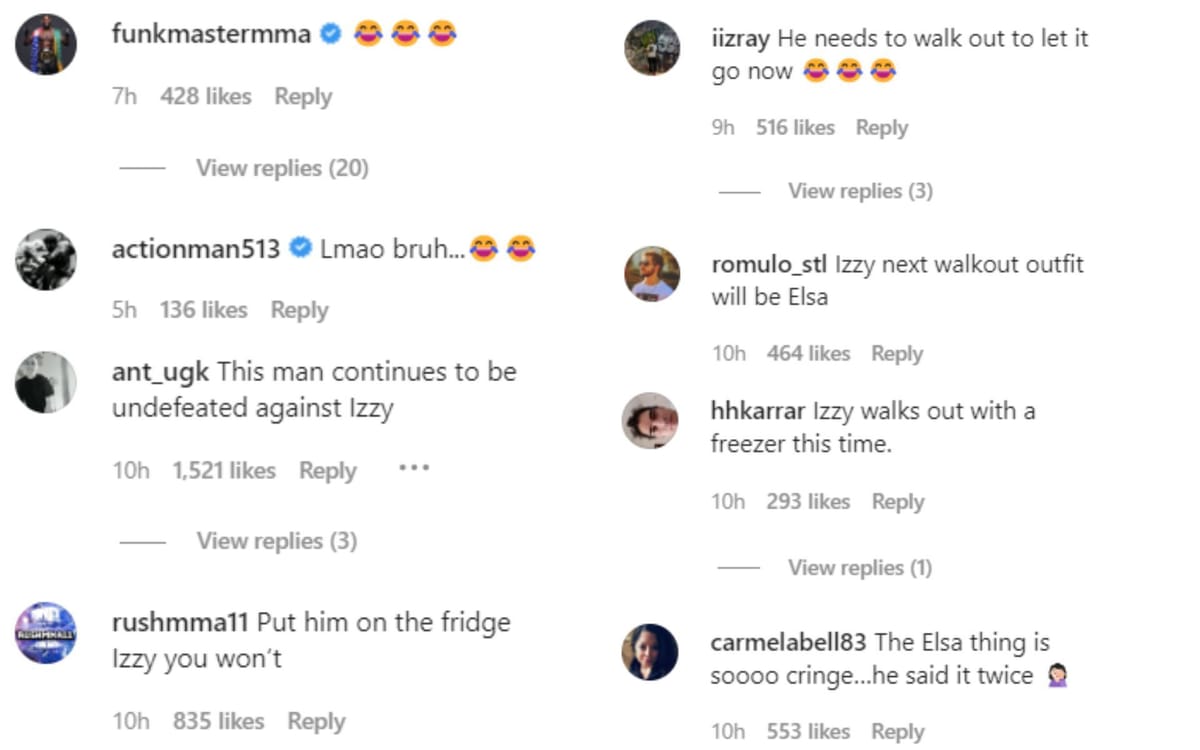The width and height of the screenshot is (1200, 750).
Task: Click 516 likes on iizray's comment
Action: click(x=797, y=127)
